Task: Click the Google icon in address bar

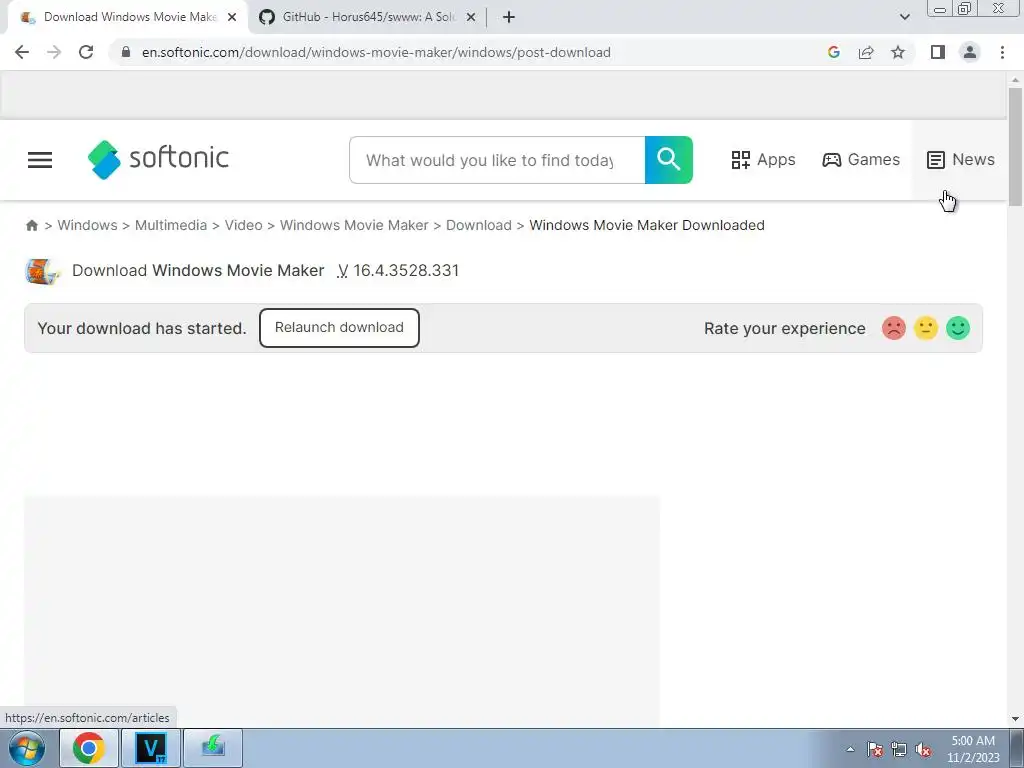Action: [x=833, y=52]
